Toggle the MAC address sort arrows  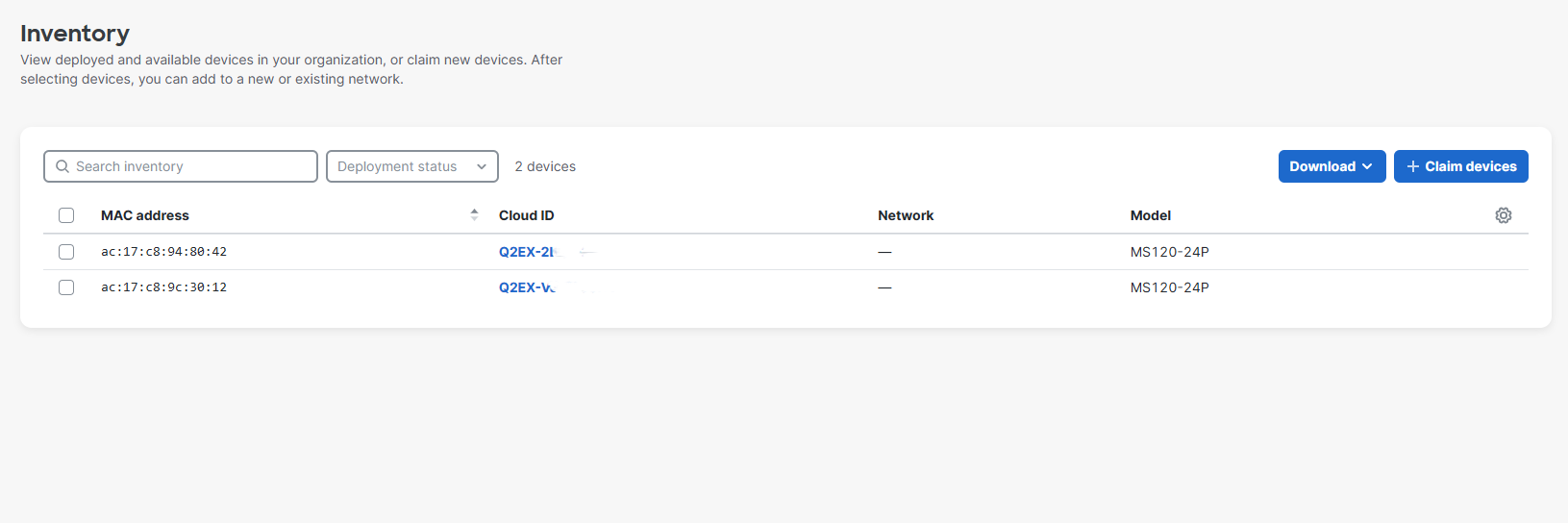(x=474, y=214)
